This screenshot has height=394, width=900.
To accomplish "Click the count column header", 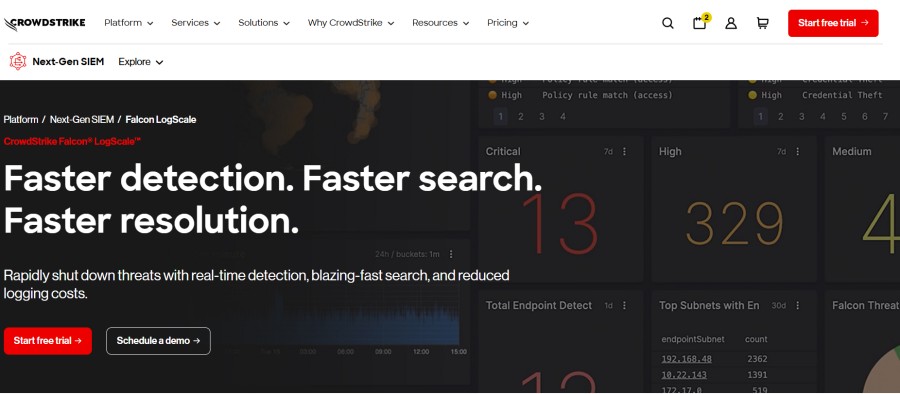I will coord(756,339).
